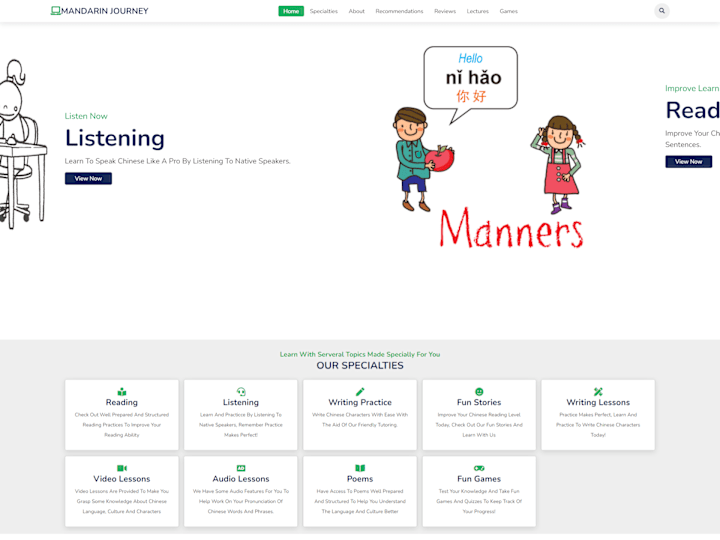Click View Now on the Read slide
720x540 pixels.
click(688, 162)
